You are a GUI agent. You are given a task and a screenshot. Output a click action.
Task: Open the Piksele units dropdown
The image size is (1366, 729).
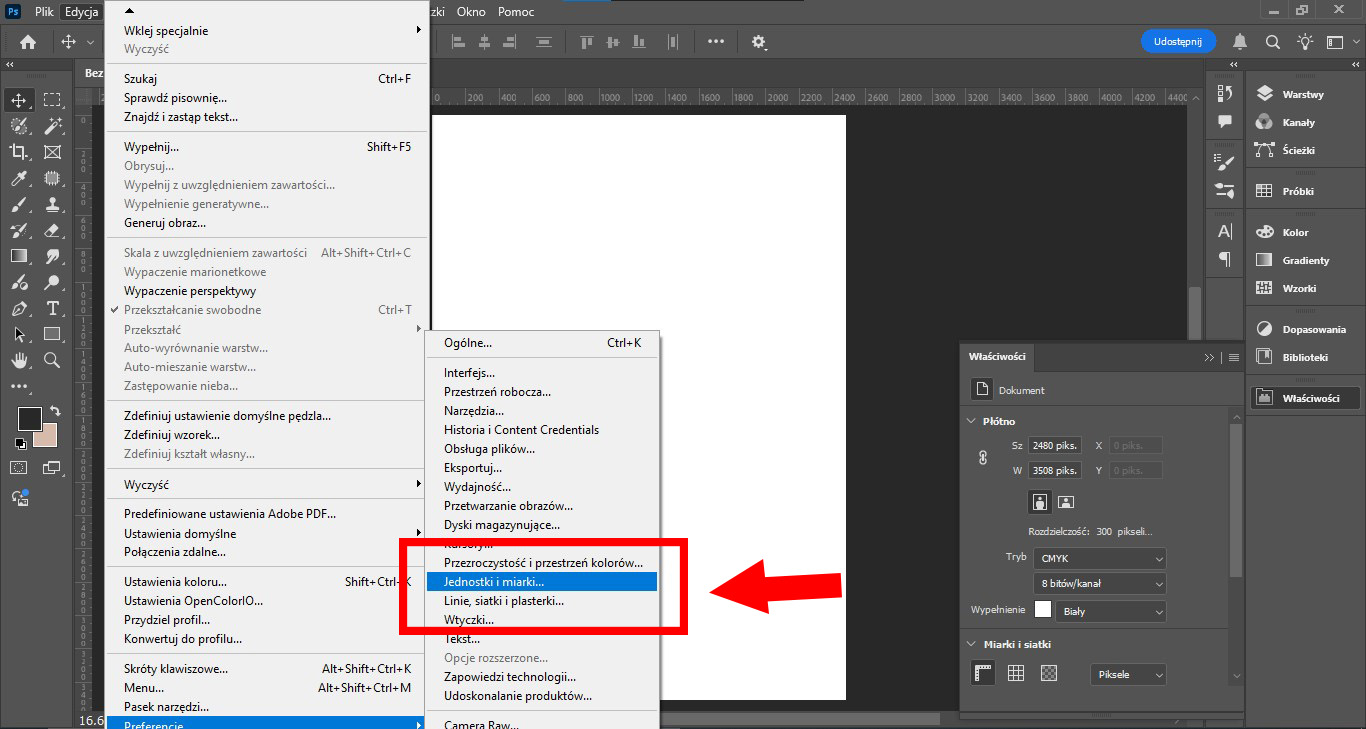pos(1128,675)
